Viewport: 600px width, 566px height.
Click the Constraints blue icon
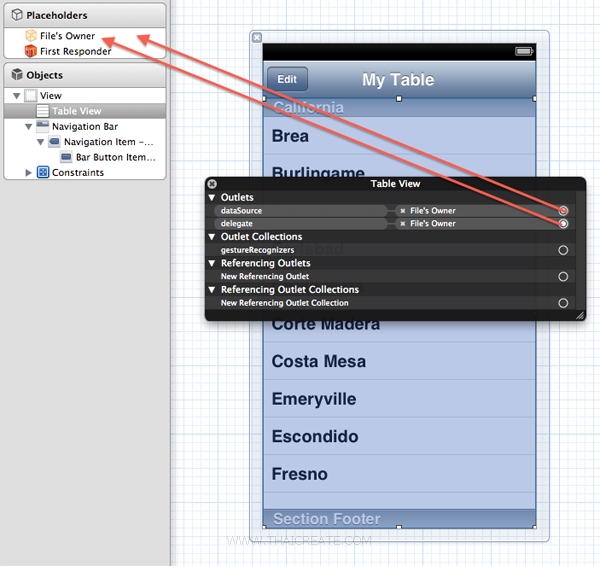43,172
